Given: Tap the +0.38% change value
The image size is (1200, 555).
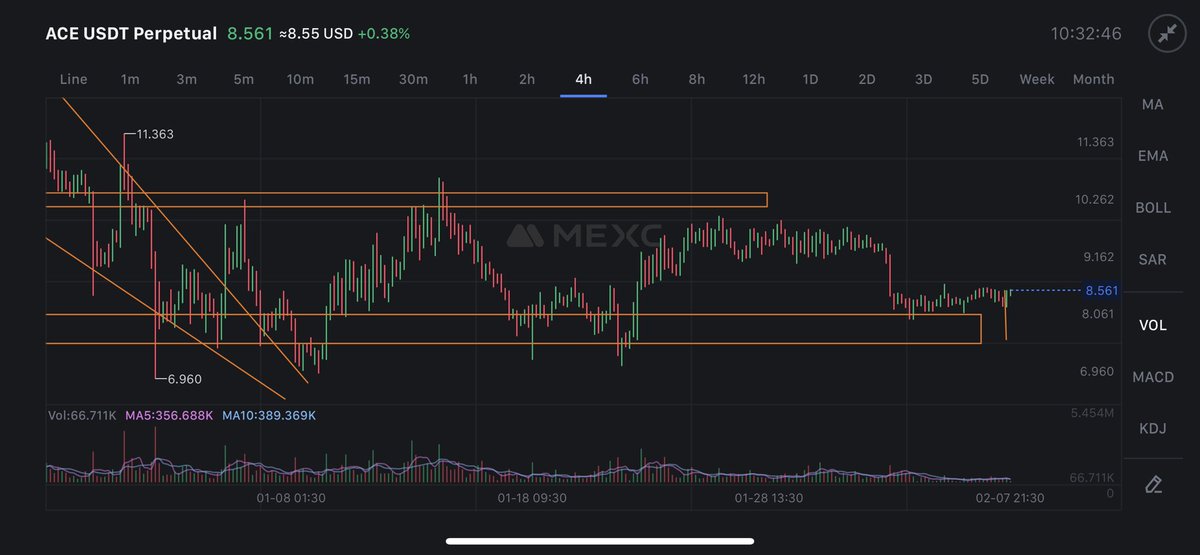Looking at the screenshot, I should click(x=384, y=34).
